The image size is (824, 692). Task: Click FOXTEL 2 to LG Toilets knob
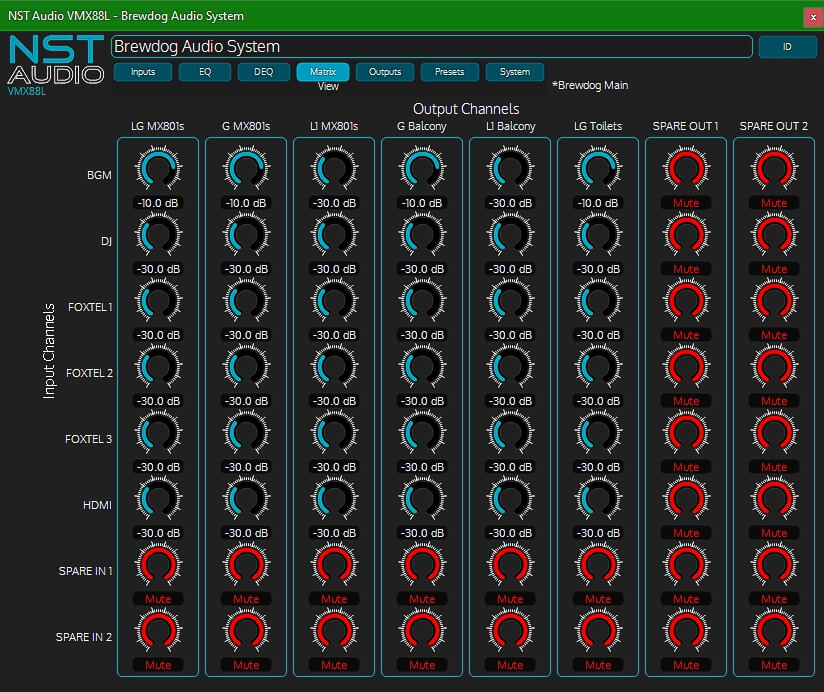(598, 367)
